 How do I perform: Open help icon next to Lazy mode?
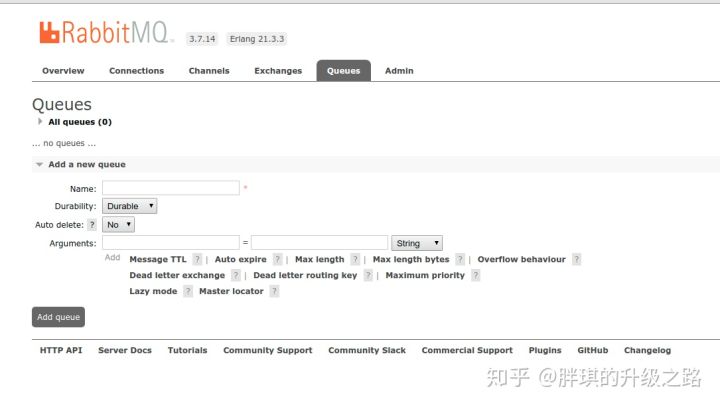pos(187,291)
